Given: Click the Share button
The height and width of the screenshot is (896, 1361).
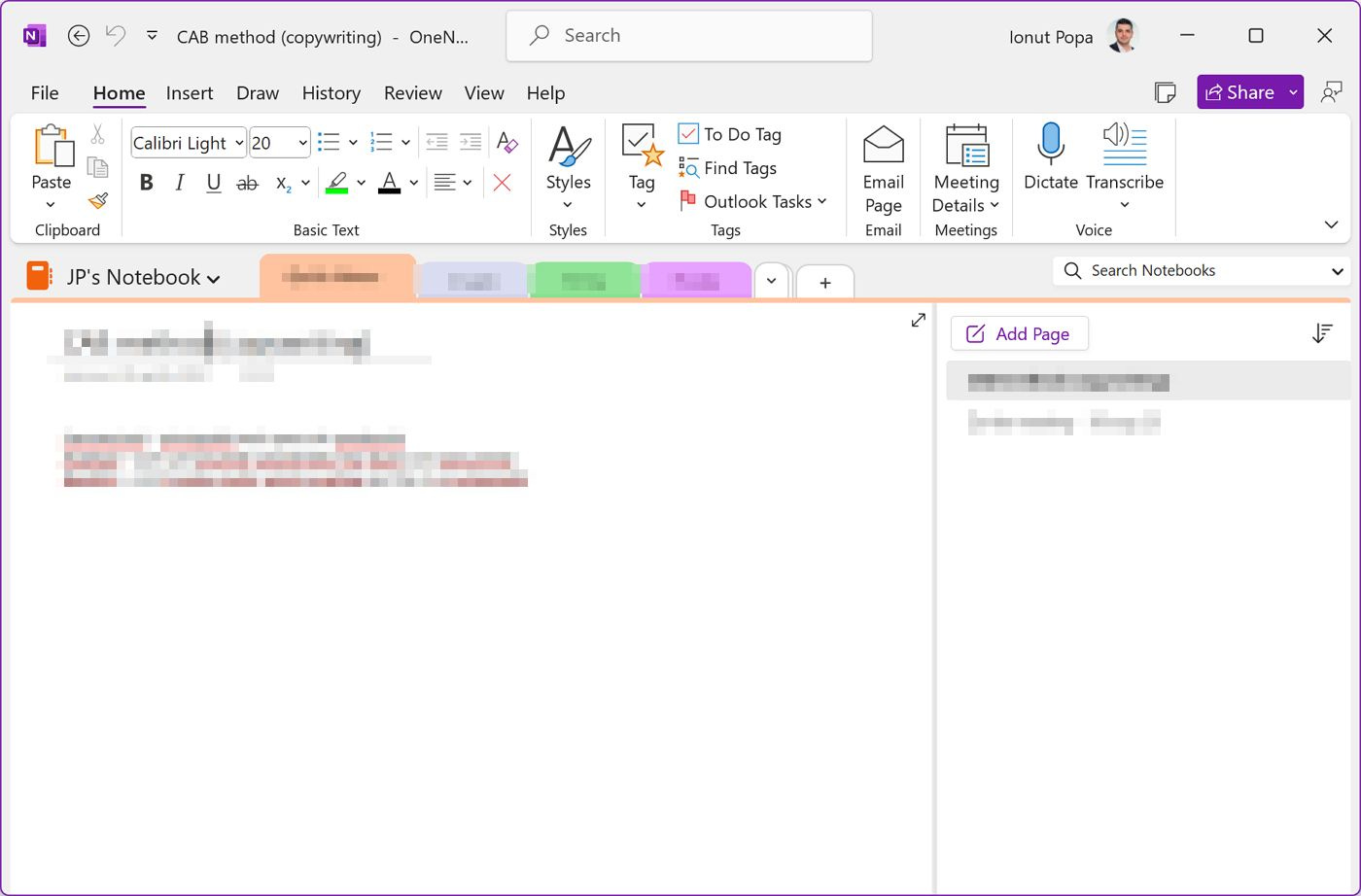Looking at the screenshot, I should click(x=1240, y=92).
